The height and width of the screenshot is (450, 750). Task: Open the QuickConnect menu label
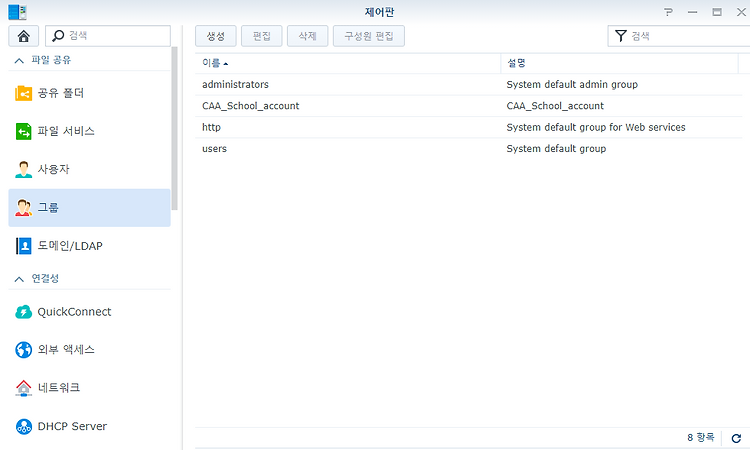point(74,312)
